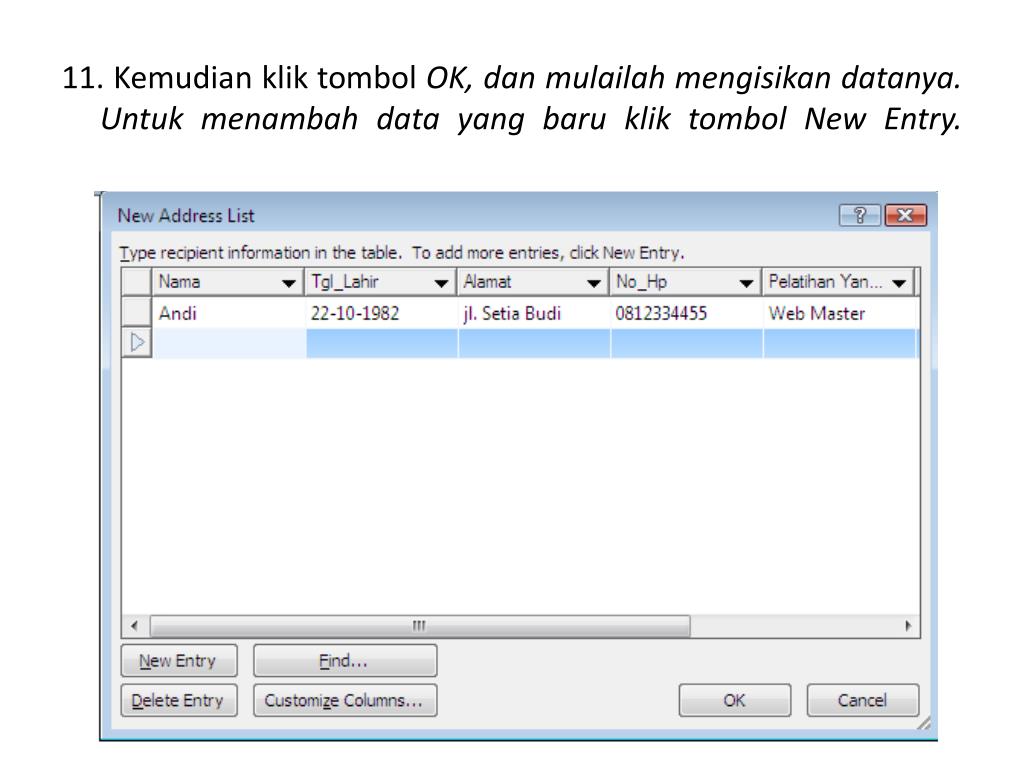1024x768 pixels.
Task: Select the row header beside Andi
Action: [136, 313]
